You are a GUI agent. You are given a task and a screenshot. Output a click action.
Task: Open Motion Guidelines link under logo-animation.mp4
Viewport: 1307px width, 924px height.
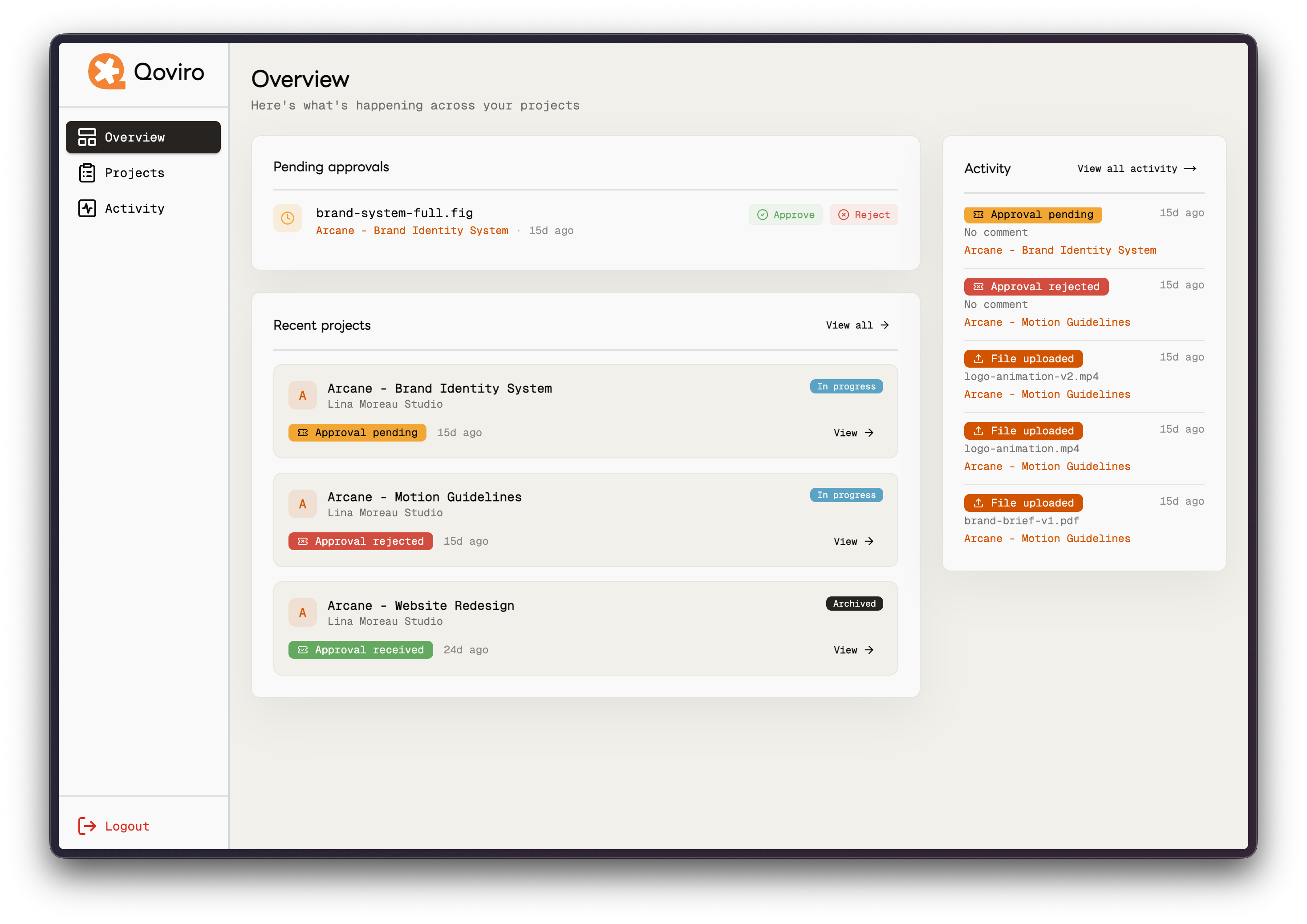(1047, 466)
